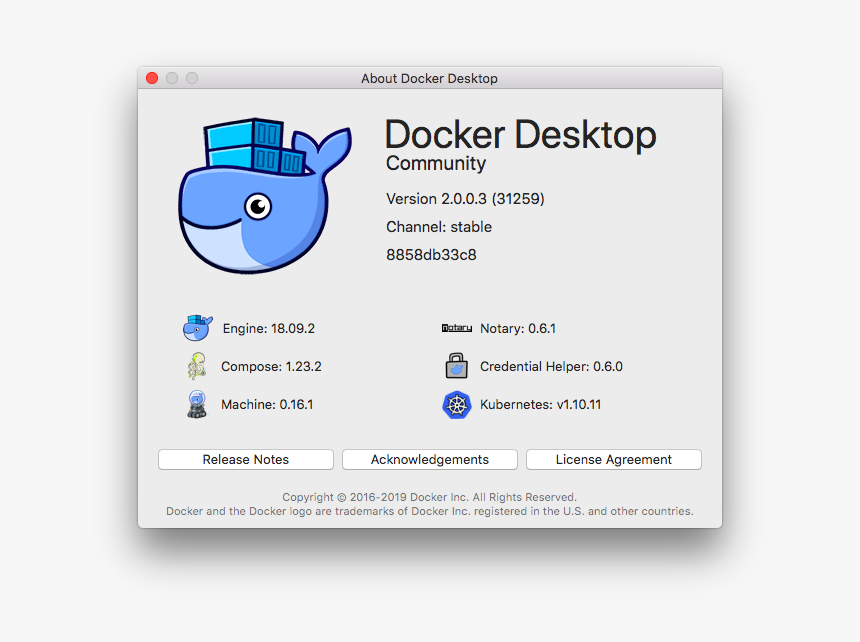Image resolution: width=860 pixels, height=642 pixels.
Task: Click the "Community" edition label
Action: 436,163
